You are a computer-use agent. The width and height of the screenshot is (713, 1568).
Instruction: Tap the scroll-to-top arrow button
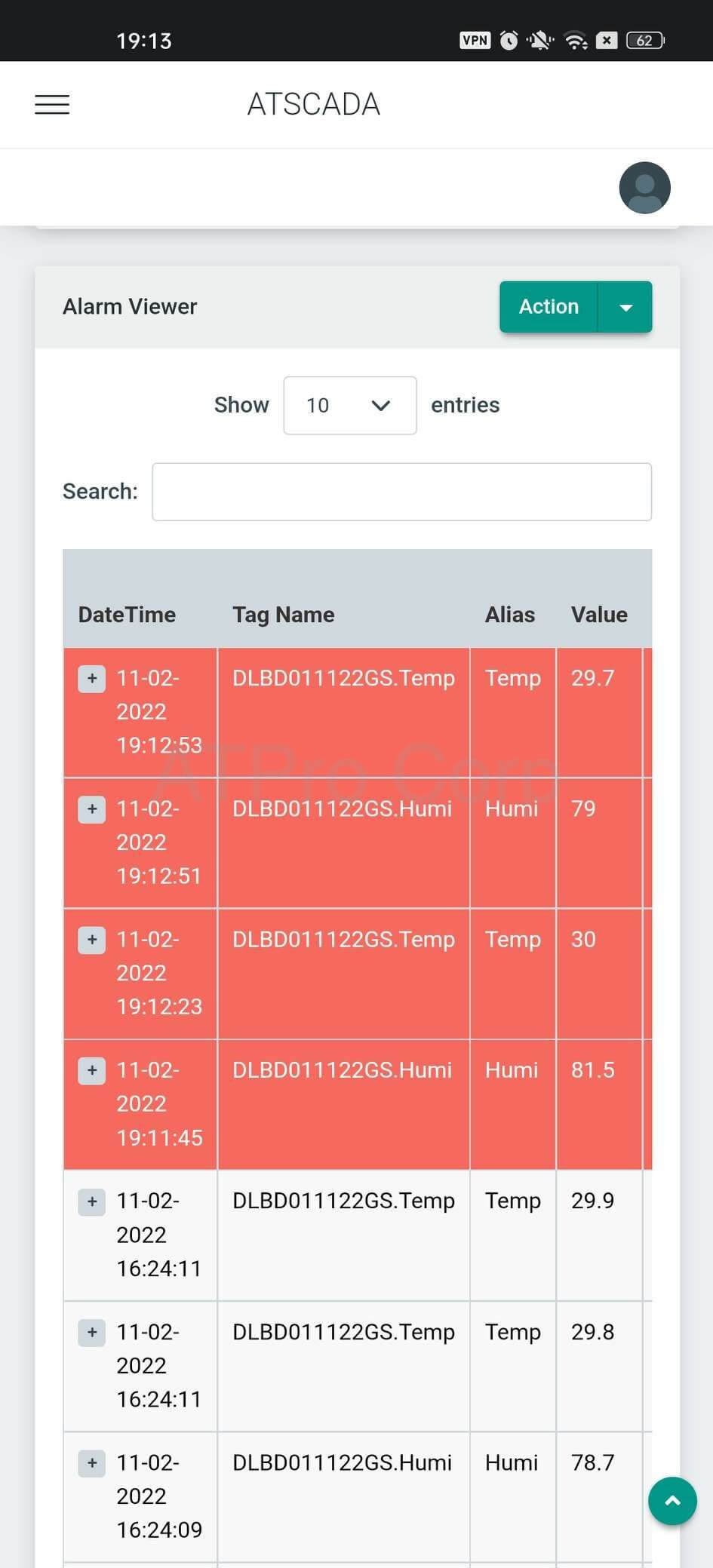coord(672,1500)
